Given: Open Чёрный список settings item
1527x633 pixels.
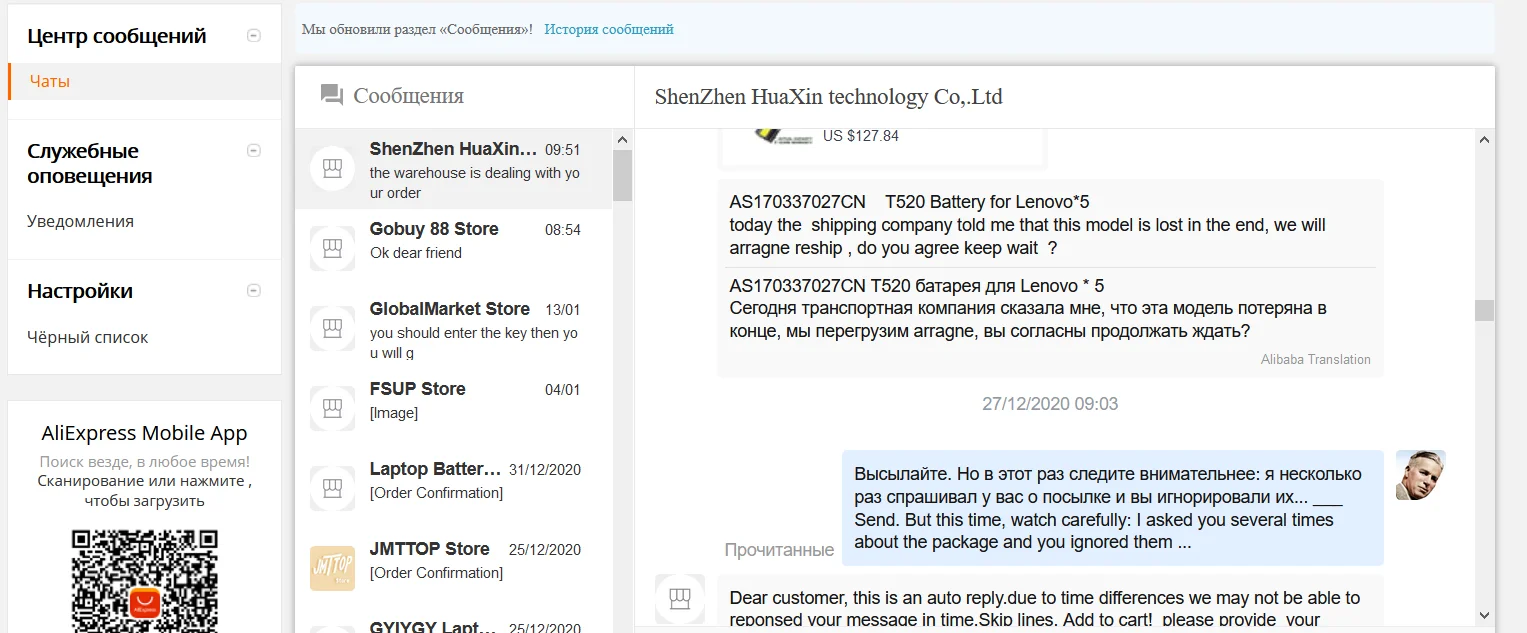Looking at the screenshot, I should (88, 337).
